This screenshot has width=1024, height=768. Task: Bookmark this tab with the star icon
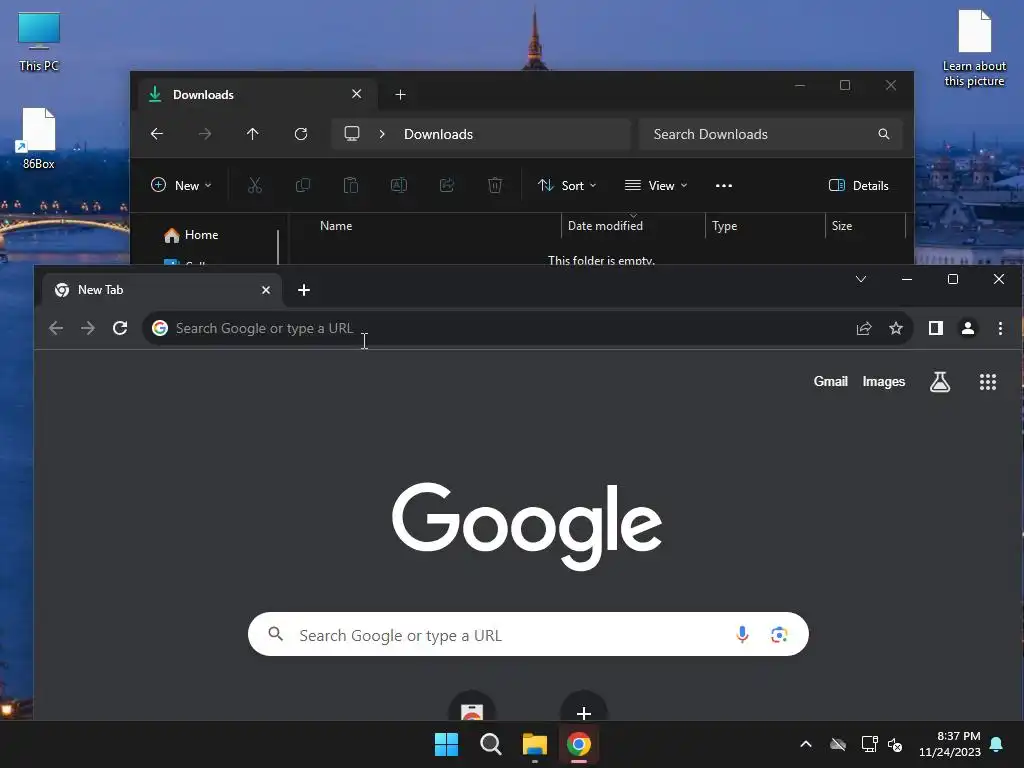pos(896,328)
